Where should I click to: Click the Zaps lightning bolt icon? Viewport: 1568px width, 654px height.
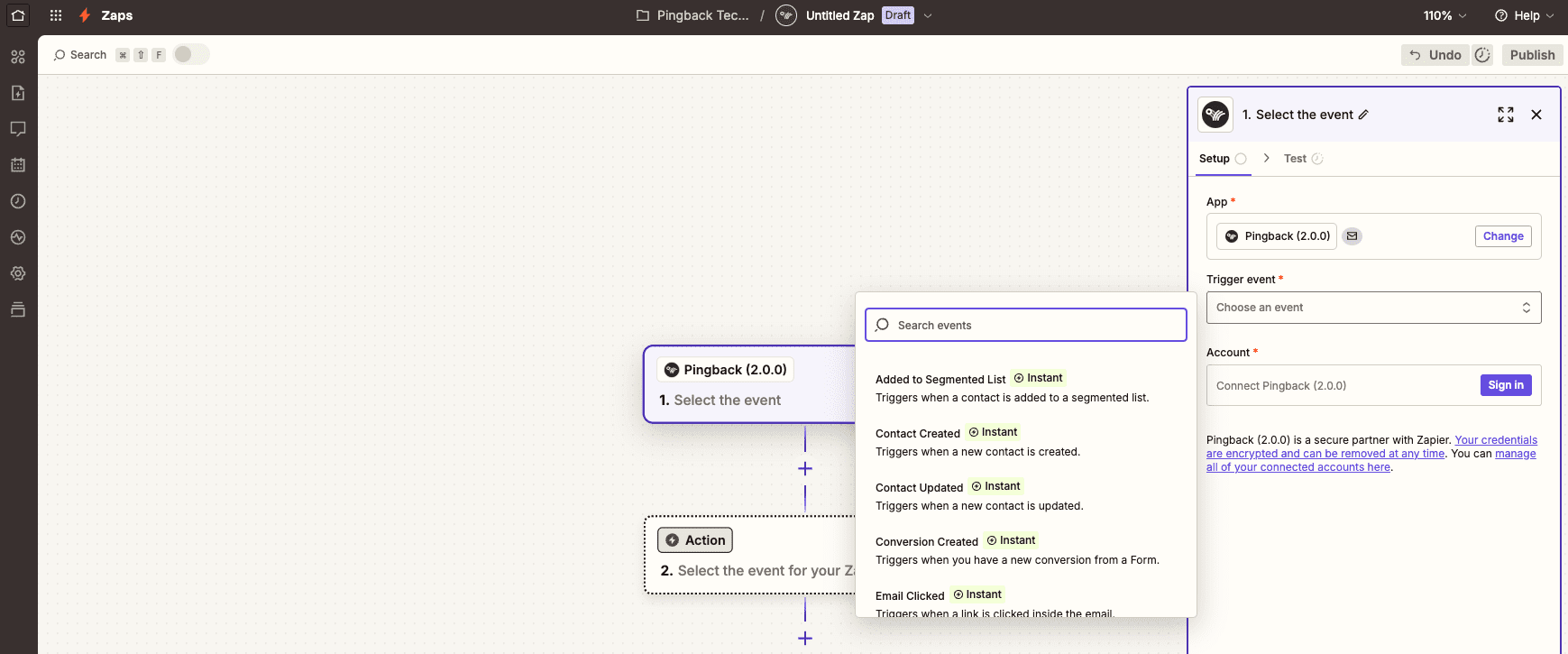85,15
